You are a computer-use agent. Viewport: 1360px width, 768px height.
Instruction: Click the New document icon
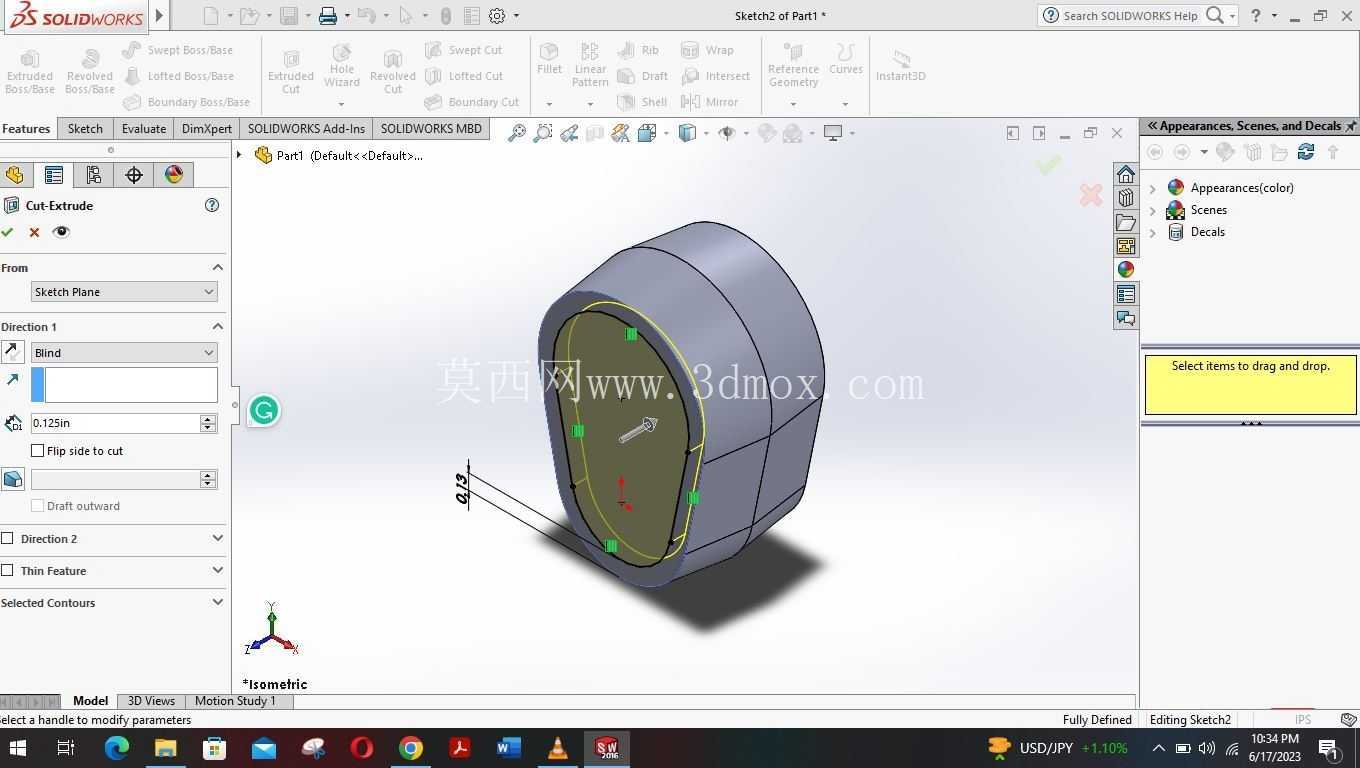click(x=210, y=15)
